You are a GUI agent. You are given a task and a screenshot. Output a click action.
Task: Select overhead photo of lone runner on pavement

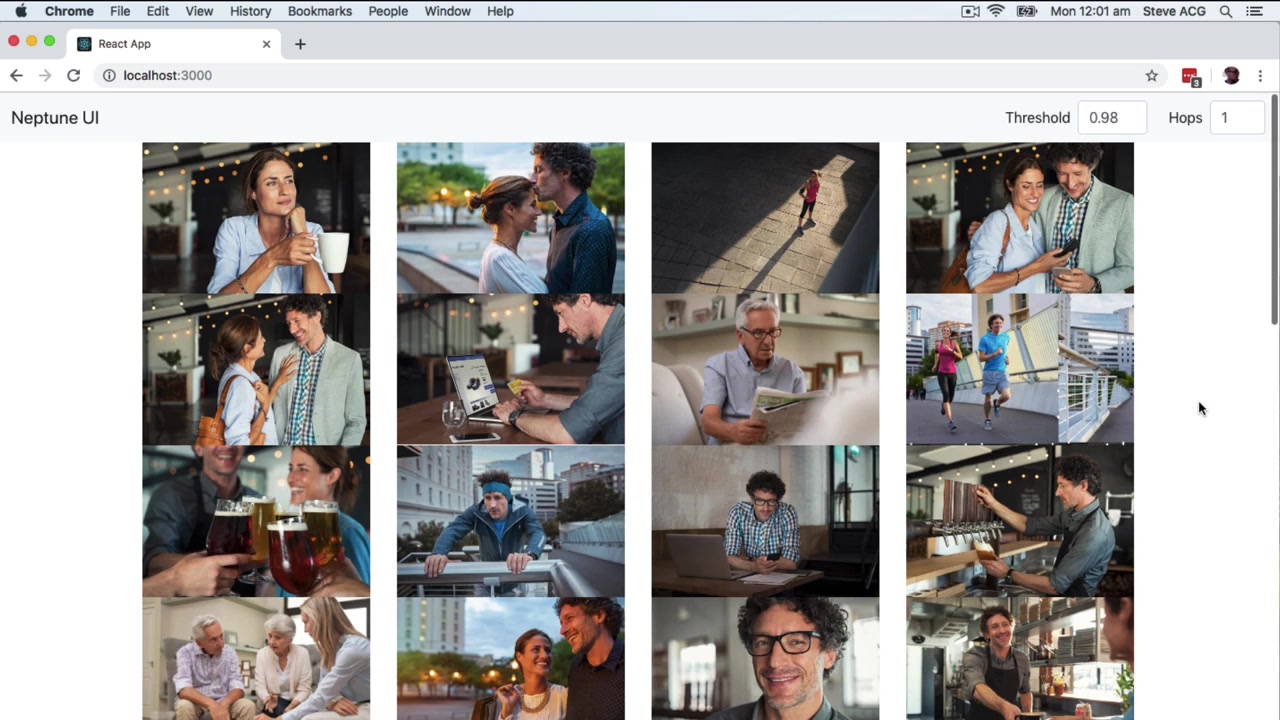pyautogui.click(x=765, y=218)
